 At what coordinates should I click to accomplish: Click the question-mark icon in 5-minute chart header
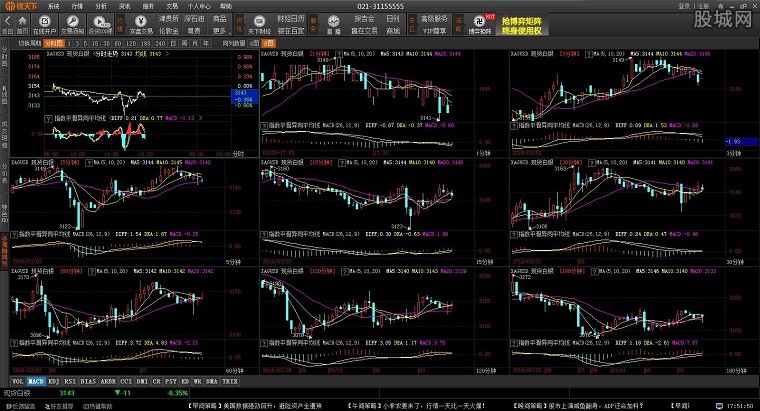pyautogui.click(x=89, y=163)
